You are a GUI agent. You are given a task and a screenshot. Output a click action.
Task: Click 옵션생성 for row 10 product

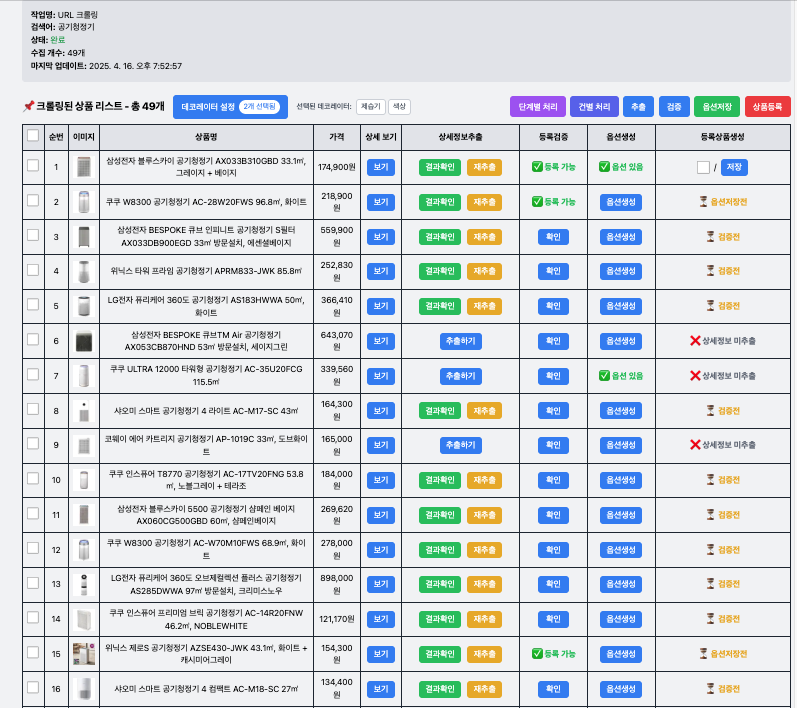[x=618, y=480]
